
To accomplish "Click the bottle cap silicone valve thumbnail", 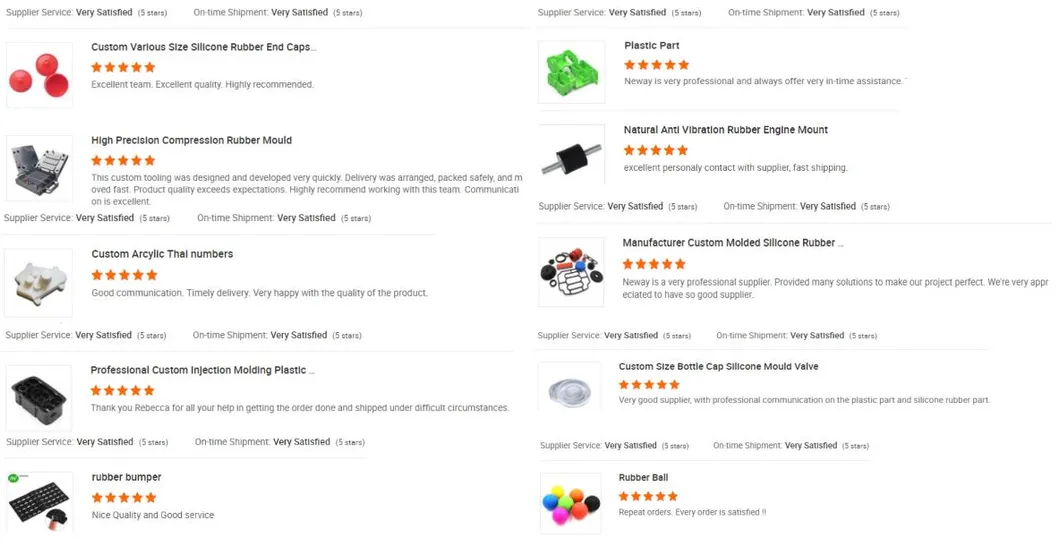I will coord(571,385).
